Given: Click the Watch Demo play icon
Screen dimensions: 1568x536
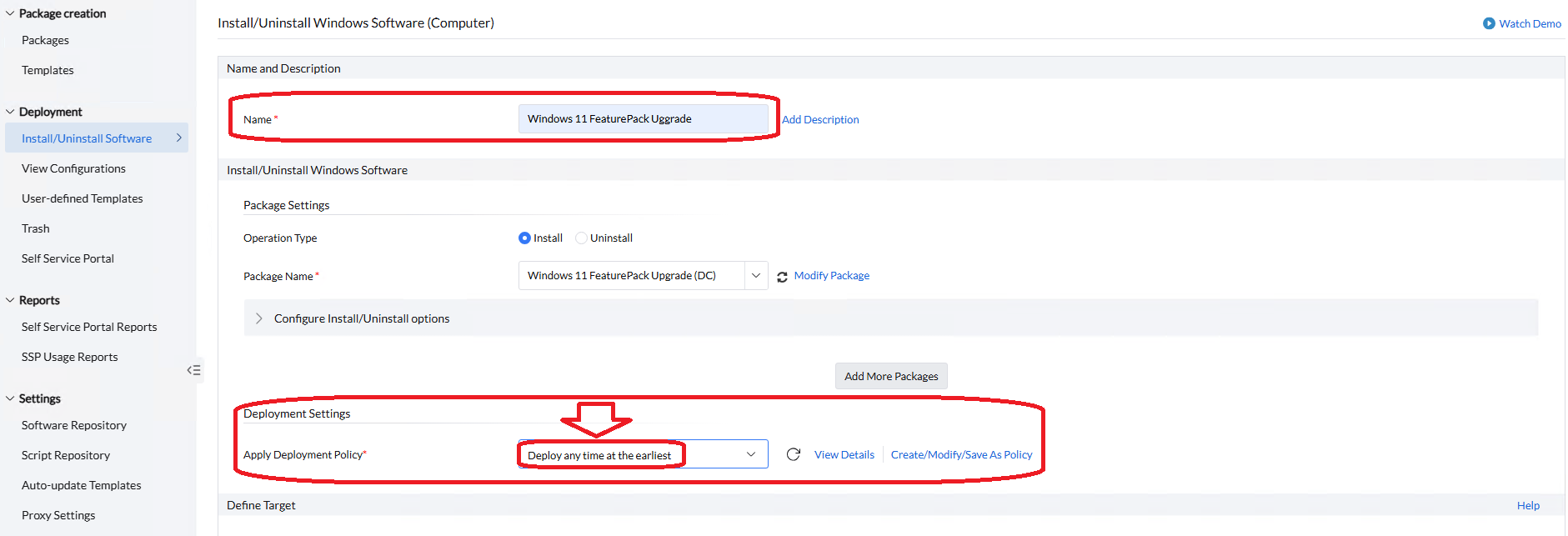Looking at the screenshot, I should click(1489, 23).
